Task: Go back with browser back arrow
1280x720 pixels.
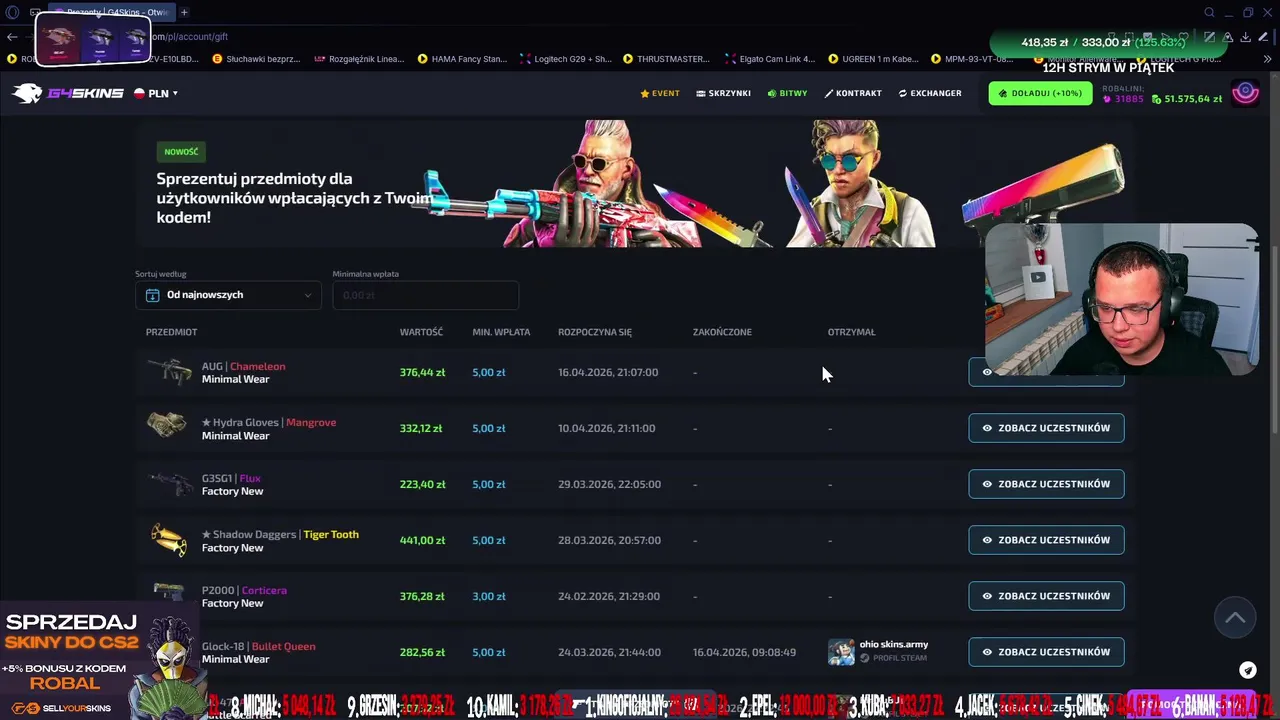Action: (12, 37)
